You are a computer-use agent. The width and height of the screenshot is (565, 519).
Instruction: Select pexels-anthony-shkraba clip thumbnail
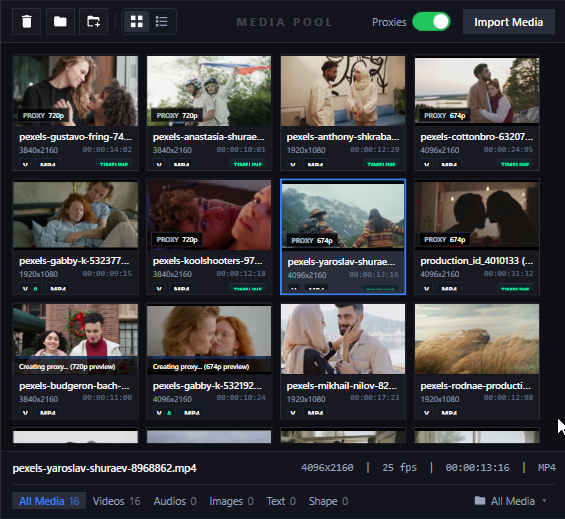click(343, 91)
